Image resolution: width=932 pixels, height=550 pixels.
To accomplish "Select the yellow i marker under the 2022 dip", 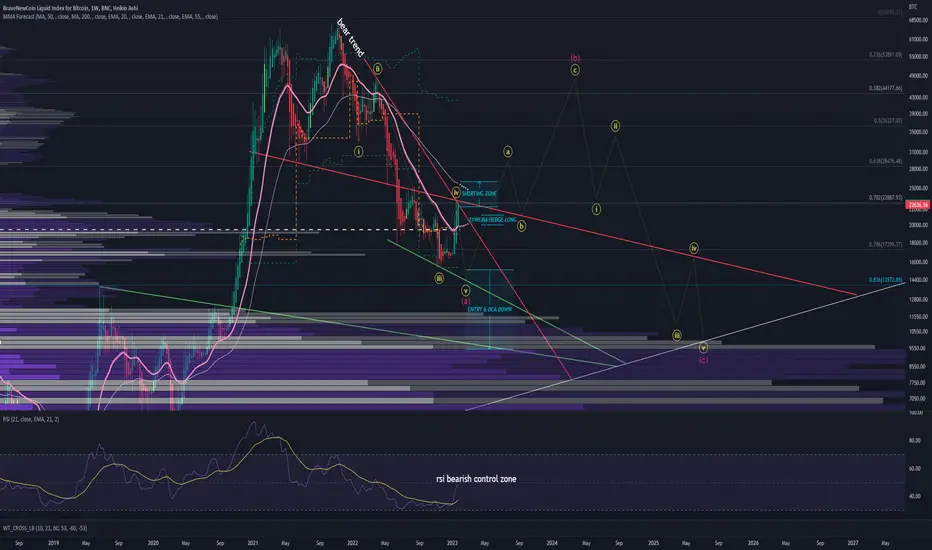I will pyautogui.click(x=358, y=152).
